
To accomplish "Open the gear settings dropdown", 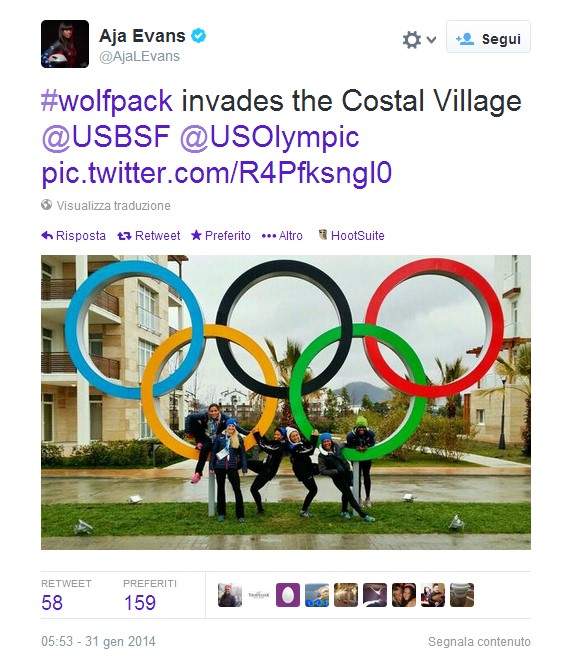I will tap(419, 39).
